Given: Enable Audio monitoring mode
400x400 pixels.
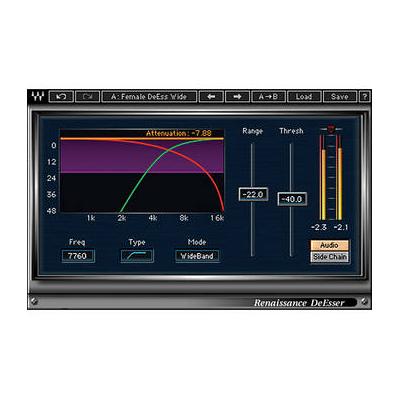Looking at the screenshot, I should click(330, 245).
